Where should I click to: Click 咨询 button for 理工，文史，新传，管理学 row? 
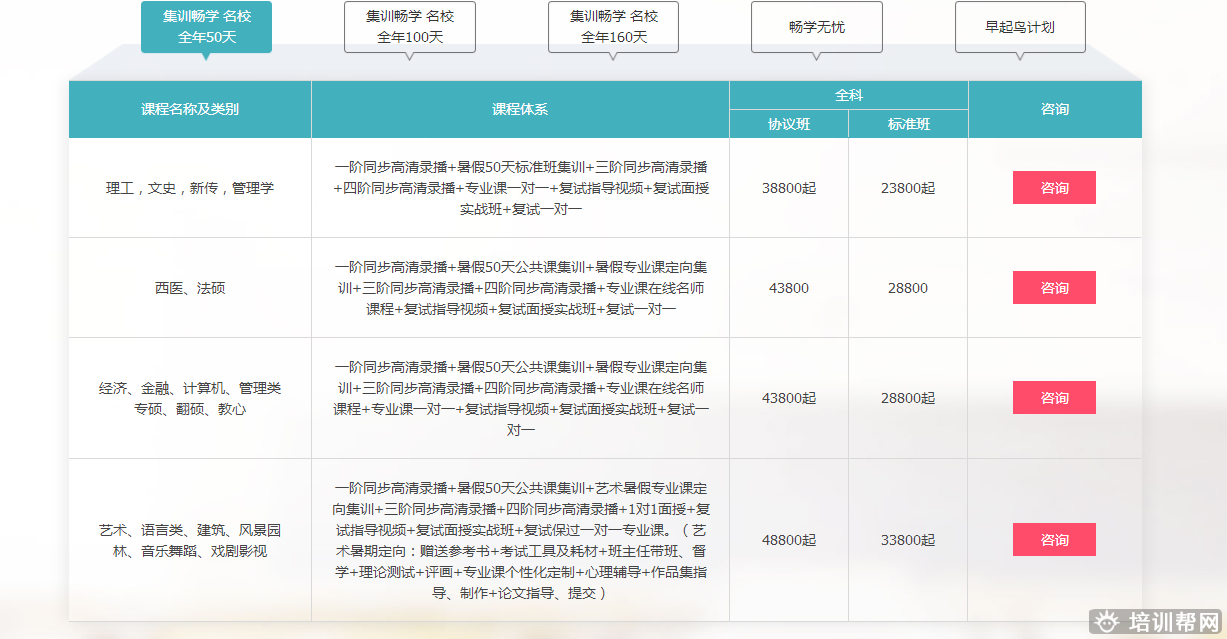pos(1054,188)
